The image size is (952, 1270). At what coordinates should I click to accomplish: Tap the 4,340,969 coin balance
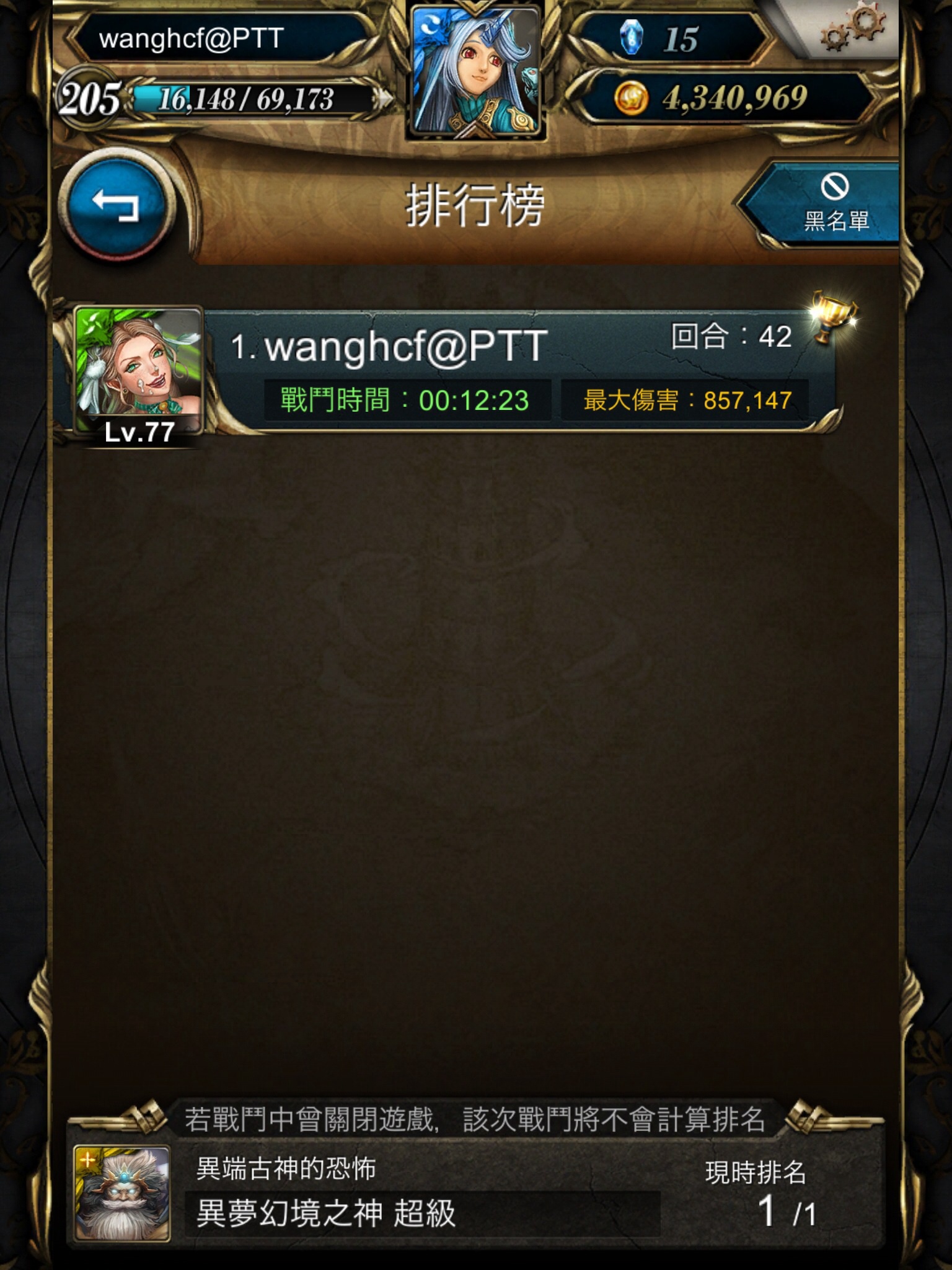[x=735, y=98]
